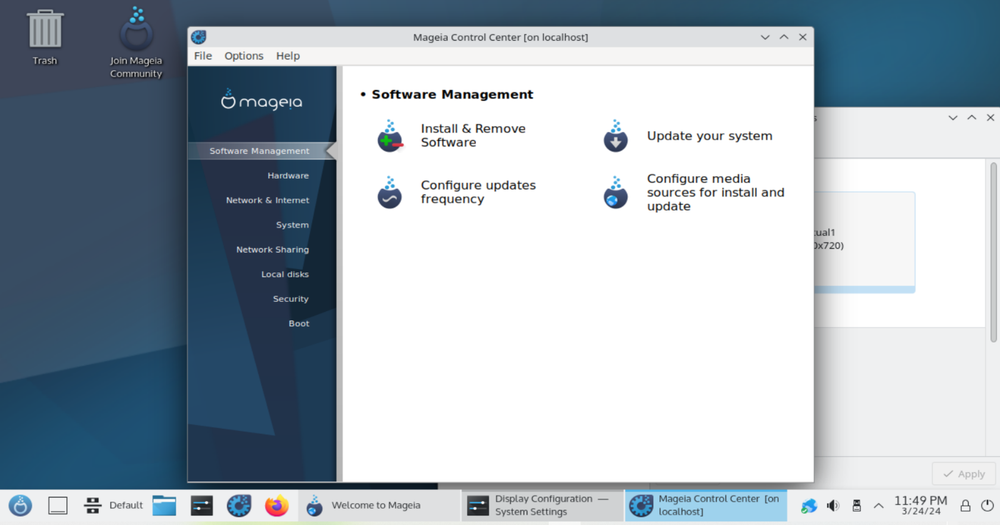Open the Trash desktop icon

tap(45, 38)
